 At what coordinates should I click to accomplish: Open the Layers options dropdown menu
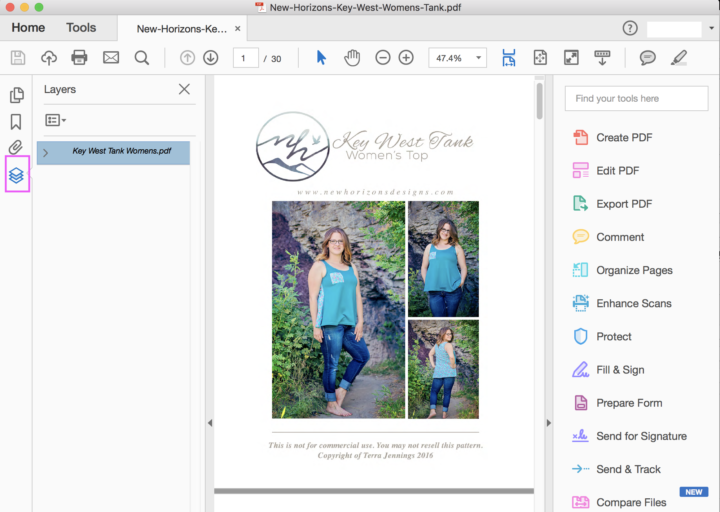(x=56, y=120)
